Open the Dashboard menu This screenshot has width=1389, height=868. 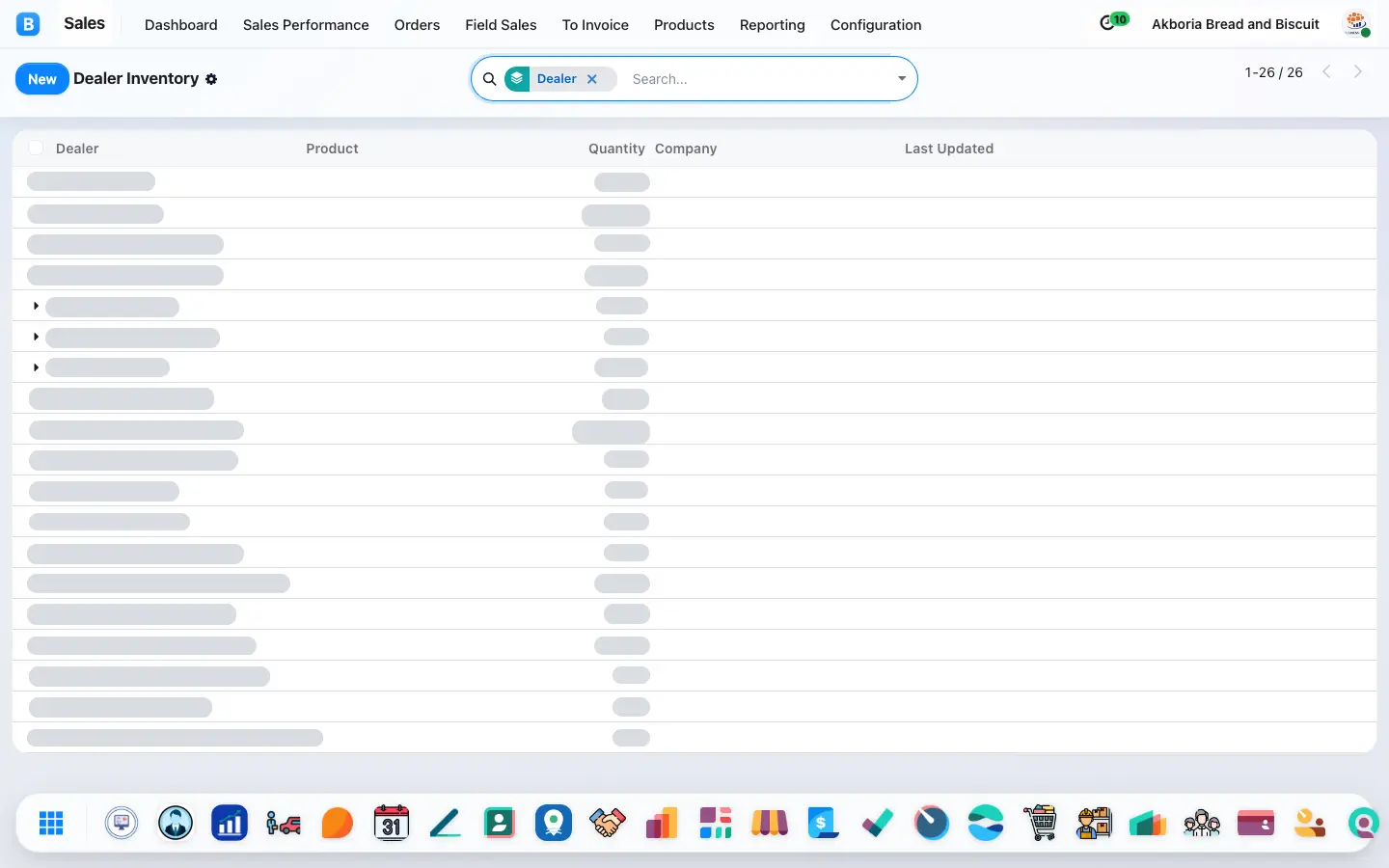[x=181, y=25]
